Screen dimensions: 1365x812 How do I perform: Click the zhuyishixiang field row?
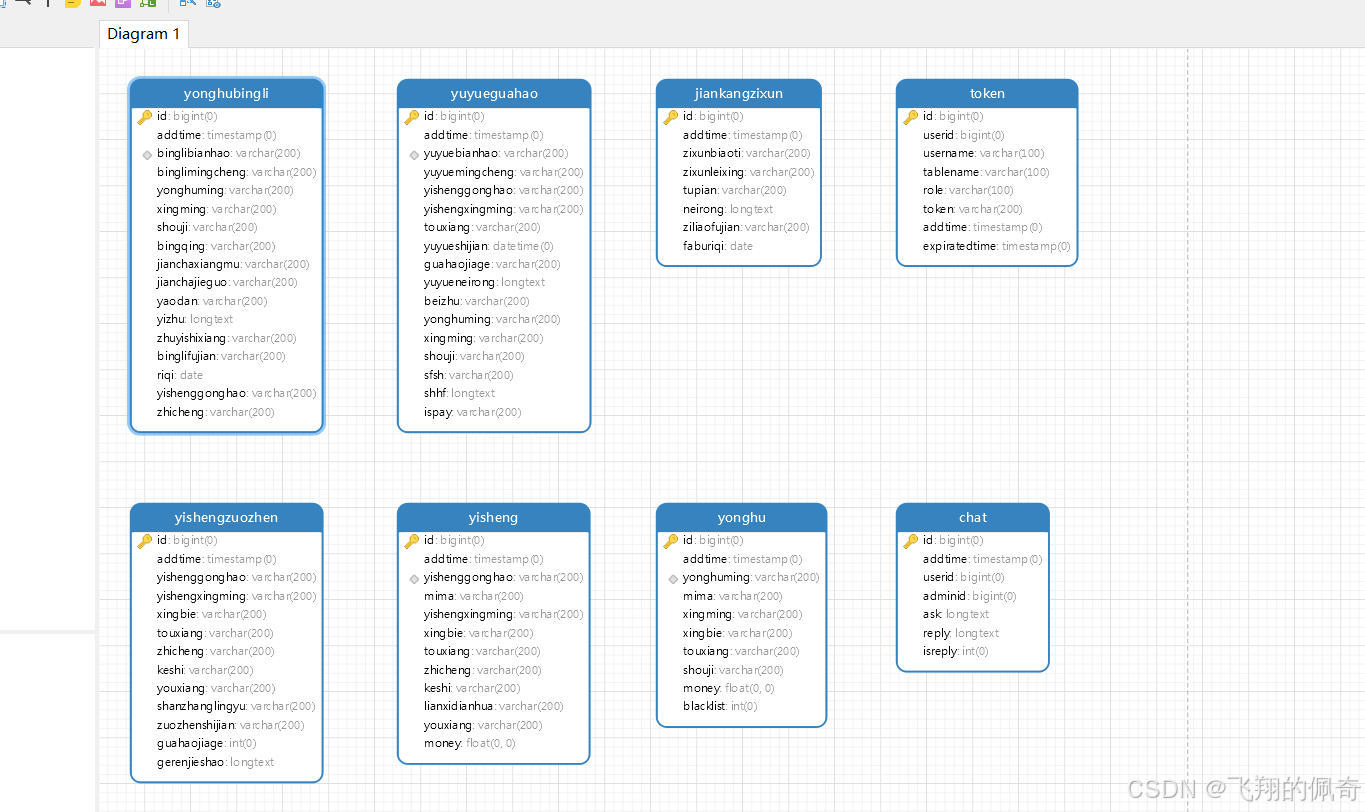pos(227,338)
